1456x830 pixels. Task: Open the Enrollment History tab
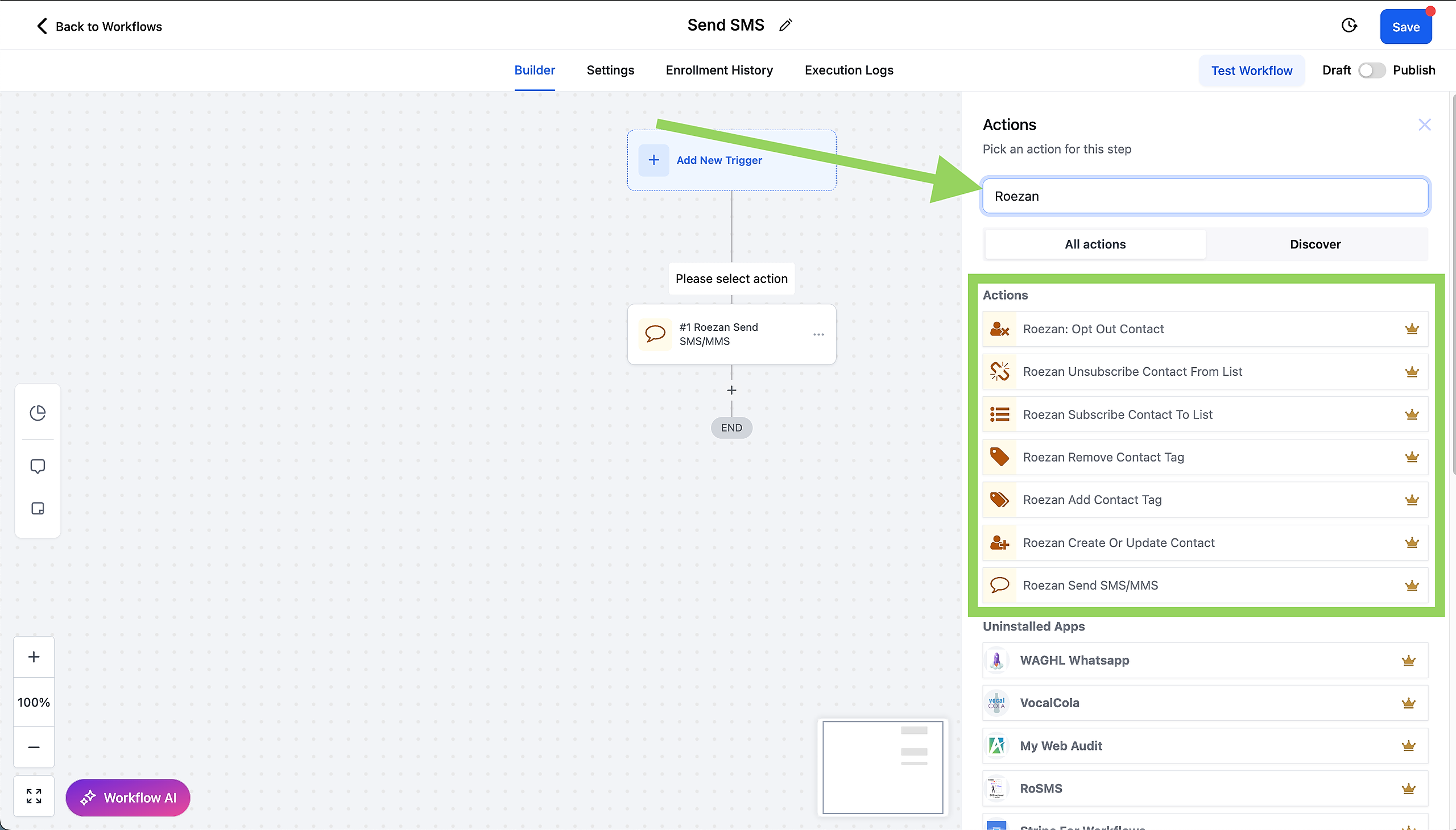(x=719, y=70)
